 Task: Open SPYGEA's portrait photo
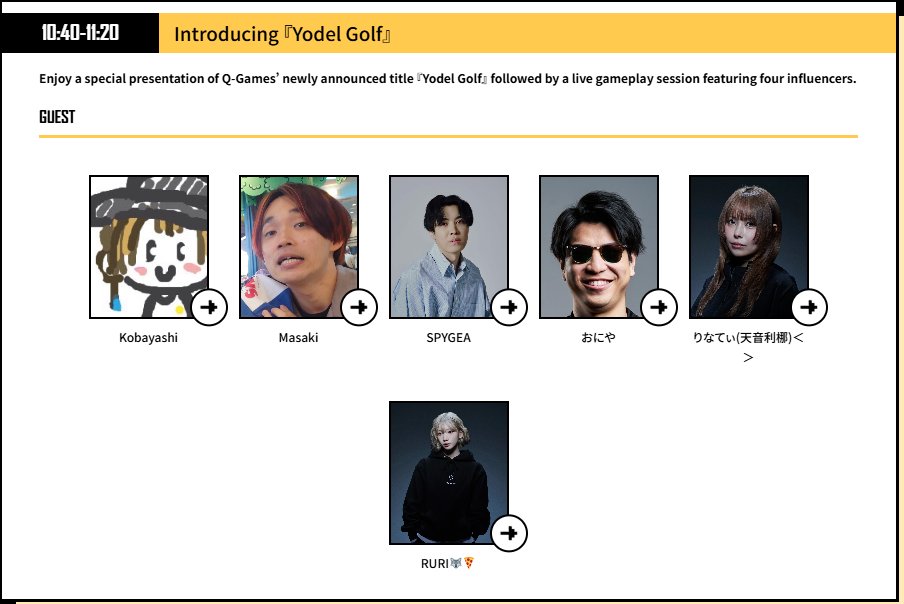pos(449,247)
